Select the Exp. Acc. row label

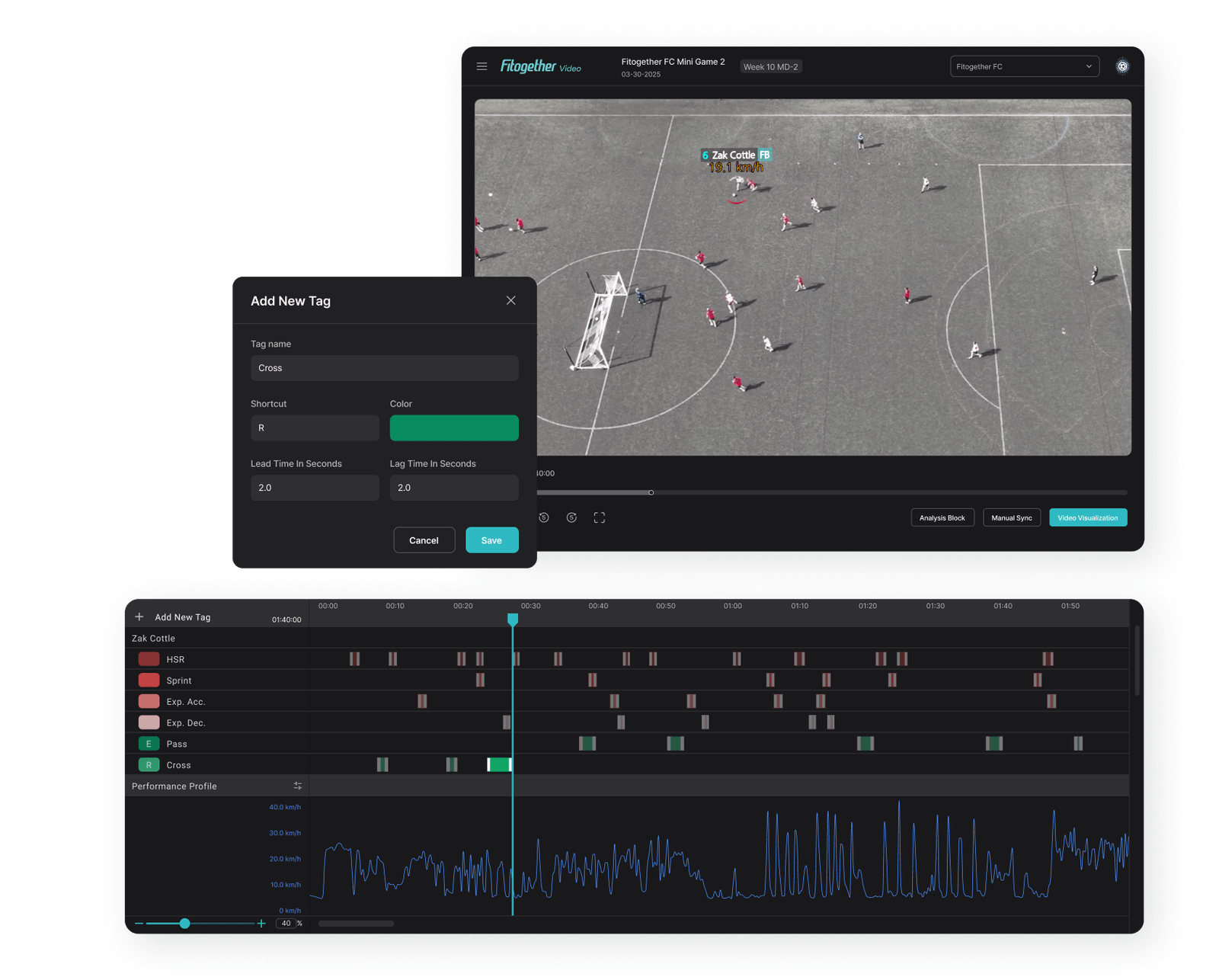click(186, 702)
